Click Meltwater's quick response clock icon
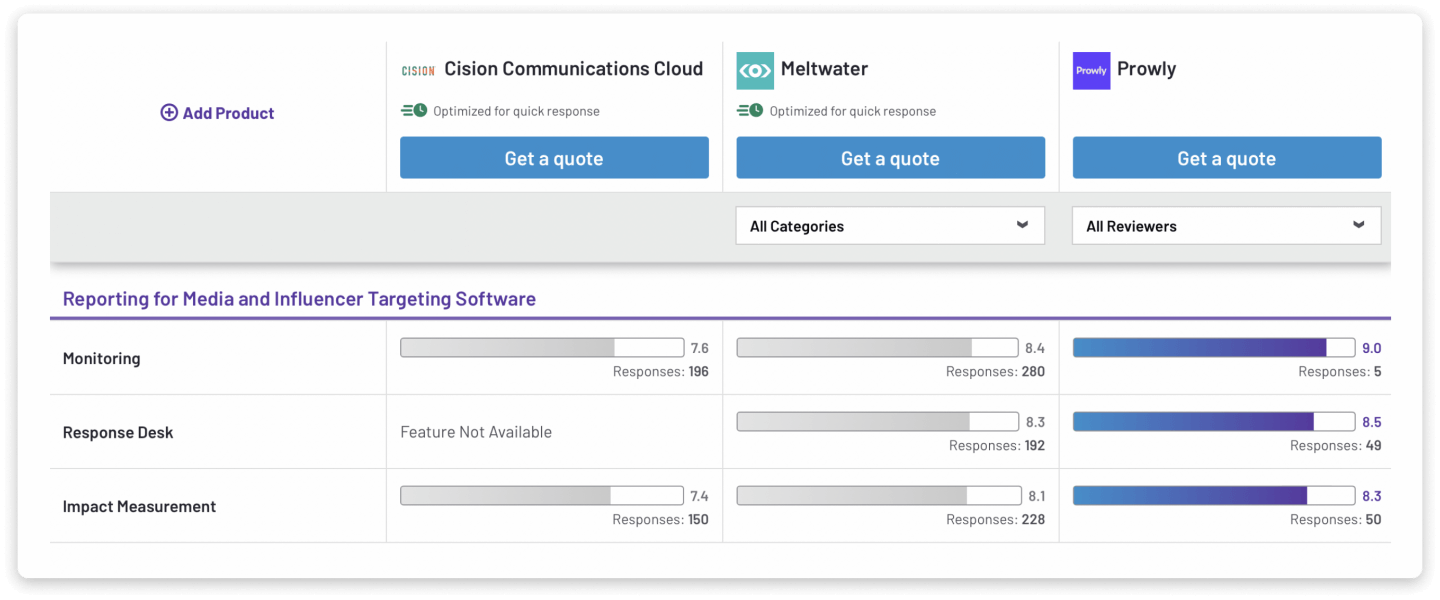The height and width of the screenshot is (600, 1440). click(750, 111)
